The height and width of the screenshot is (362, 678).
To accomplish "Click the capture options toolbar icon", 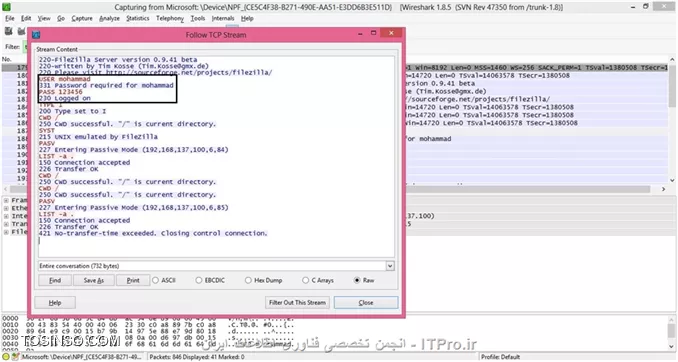I will 21,31.
